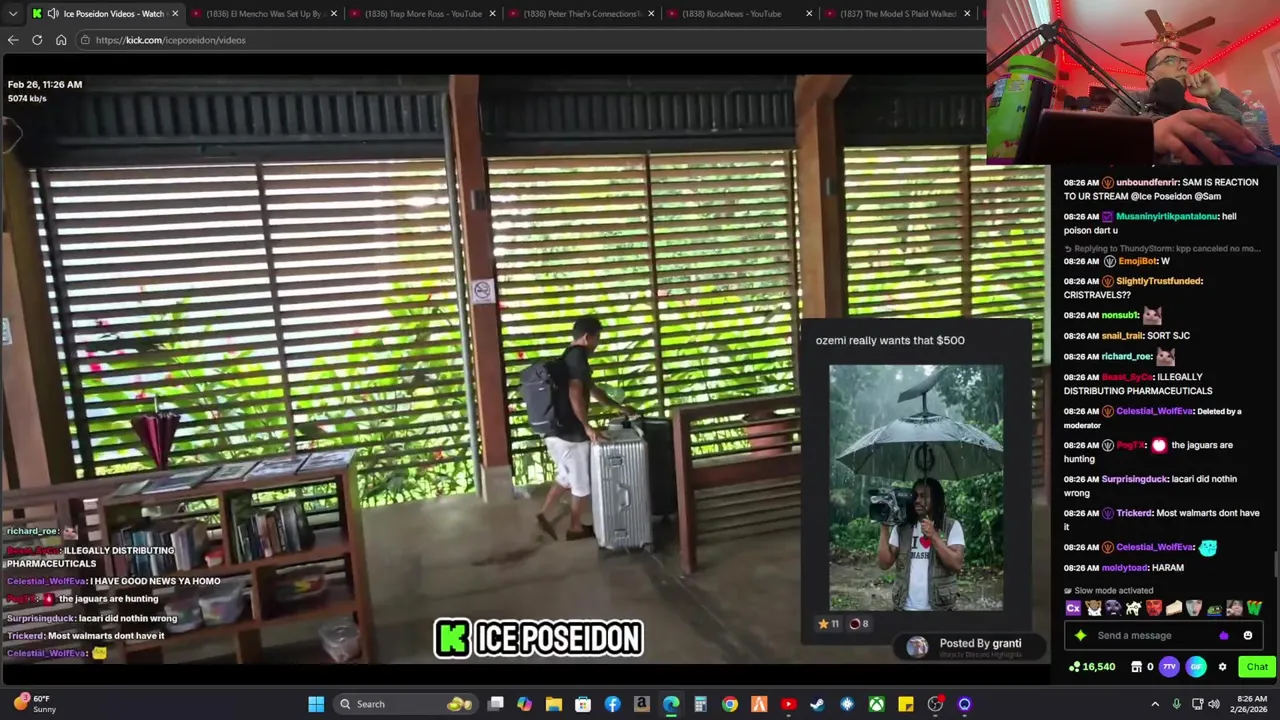Mute audio on the Ice Poseidon tab
Viewport: 1280px width, 720px height.
pyautogui.click(x=52, y=14)
